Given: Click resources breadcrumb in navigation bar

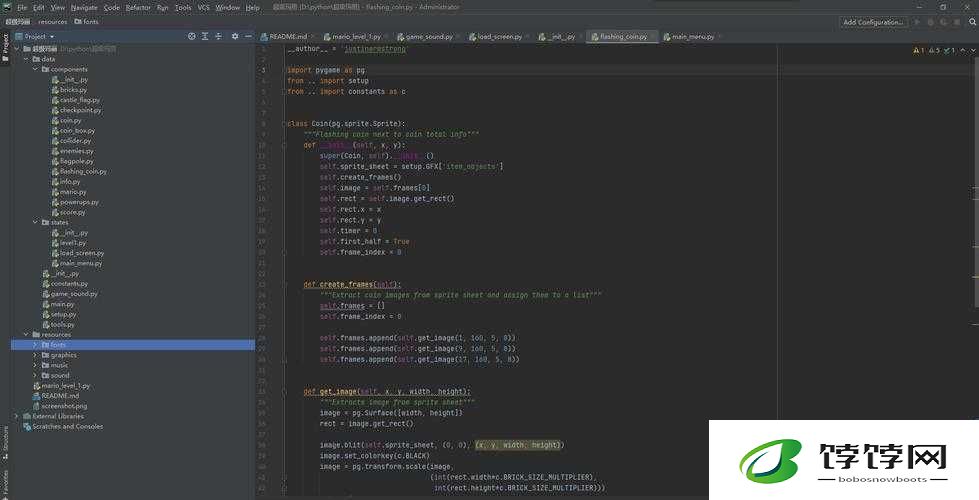Looking at the screenshot, I should [52, 22].
